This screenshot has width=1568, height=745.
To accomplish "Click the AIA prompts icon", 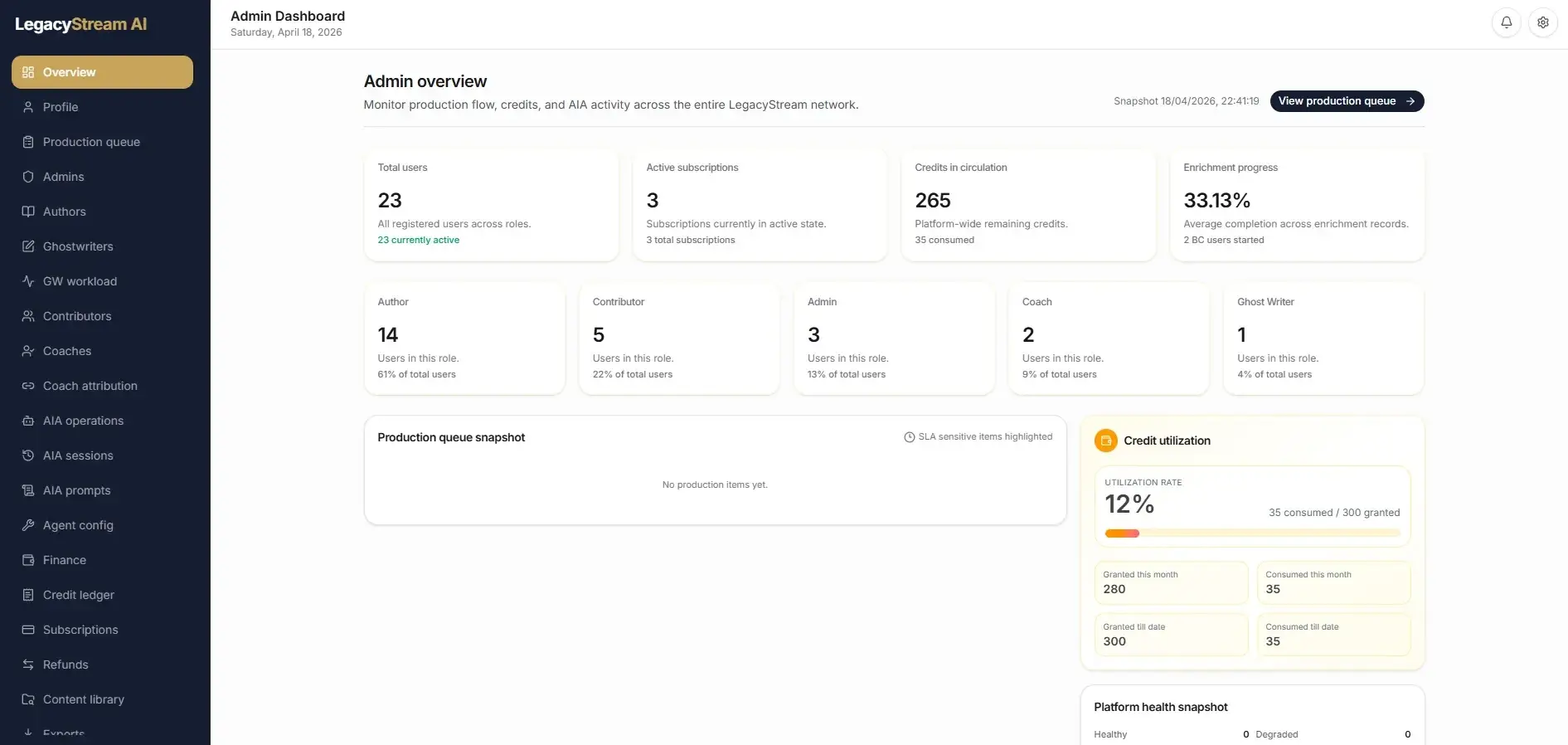I will [x=28, y=490].
